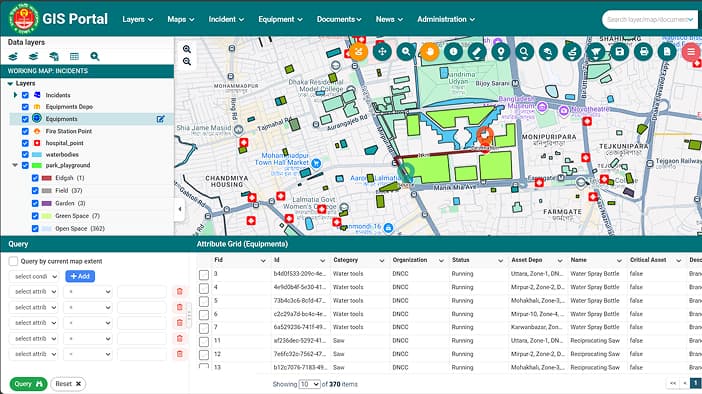
Task: Click the search icon in Data layers toolbar
Action: pos(94,56)
